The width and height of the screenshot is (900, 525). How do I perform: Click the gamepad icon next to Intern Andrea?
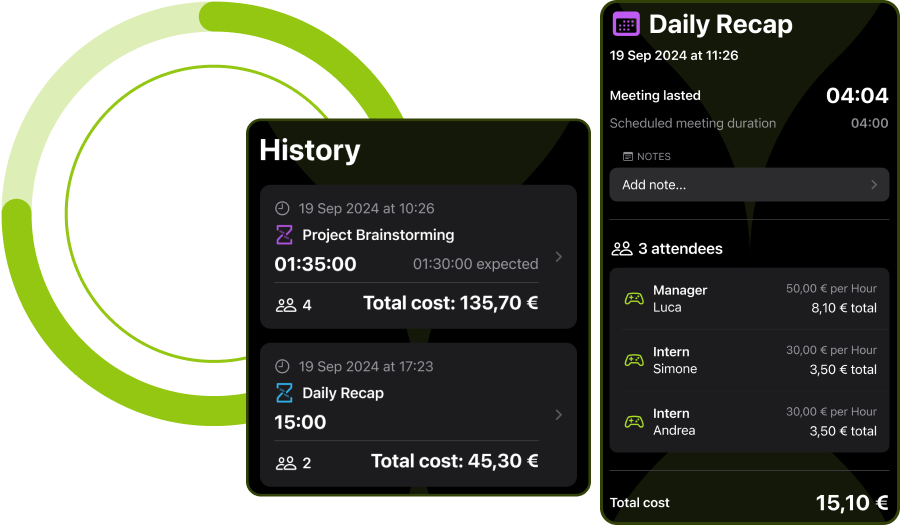coord(634,422)
